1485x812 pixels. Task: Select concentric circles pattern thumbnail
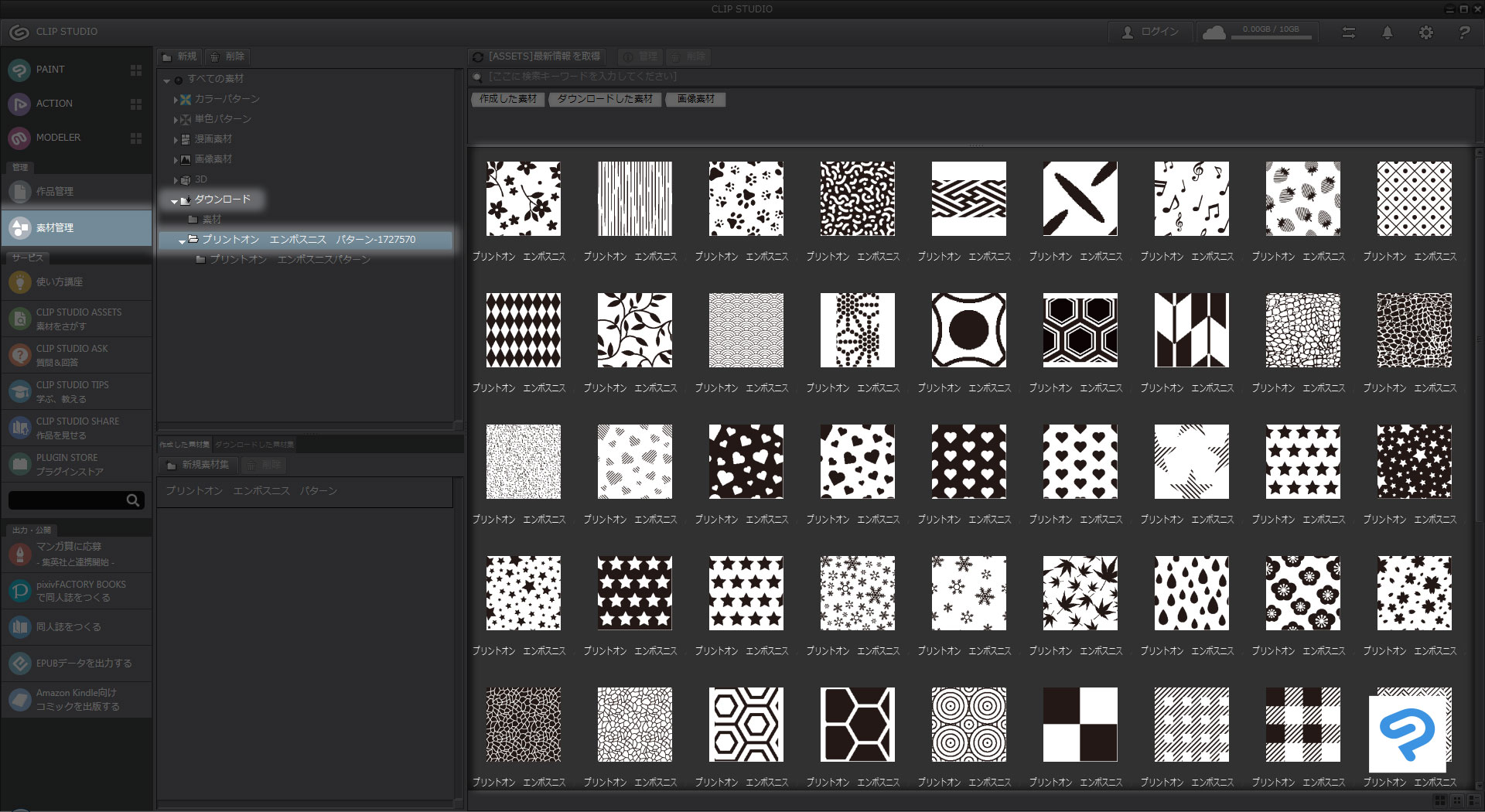(969, 725)
